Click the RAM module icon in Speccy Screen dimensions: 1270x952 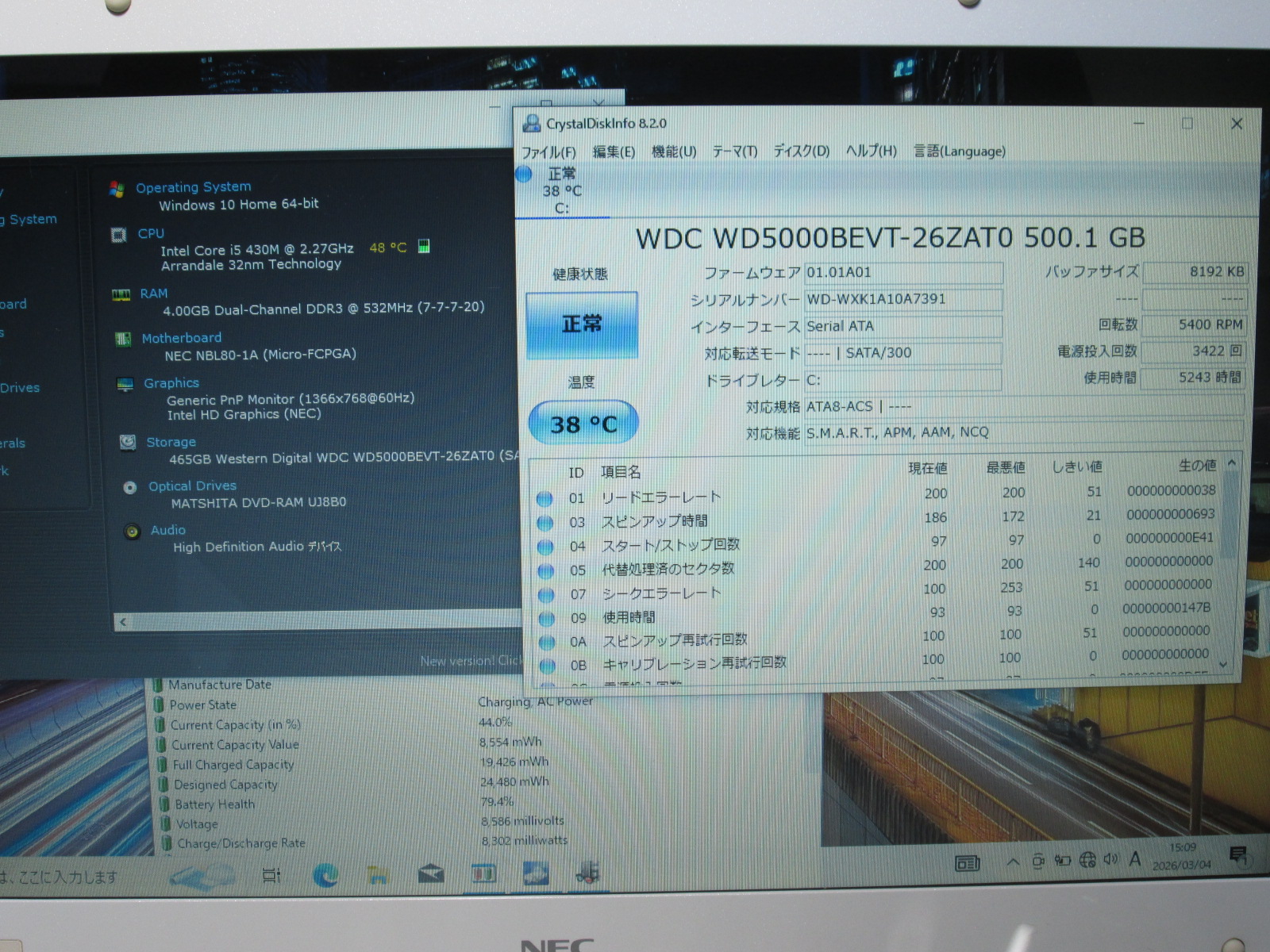(x=121, y=294)
